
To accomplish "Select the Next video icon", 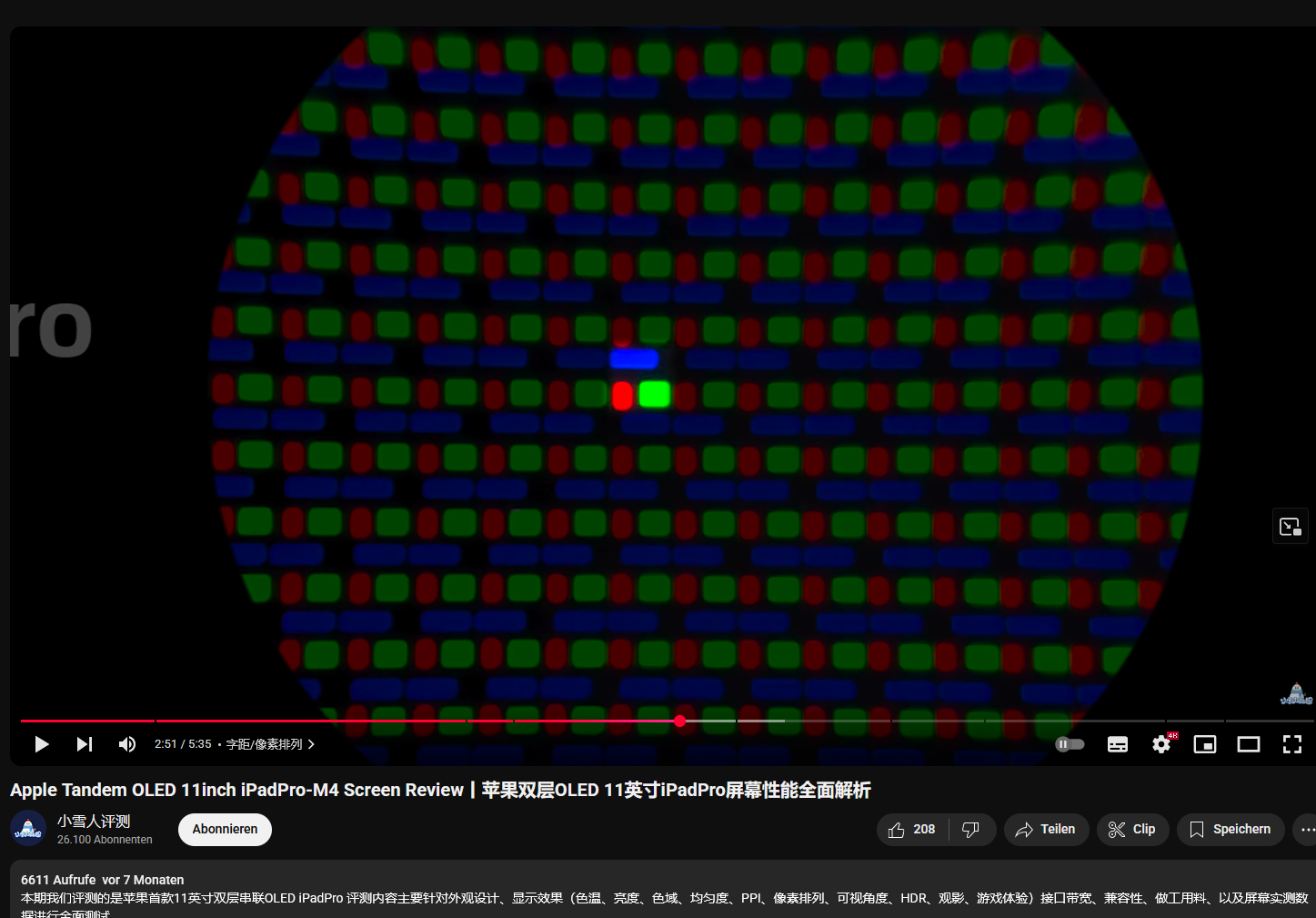I will [84, 743].
